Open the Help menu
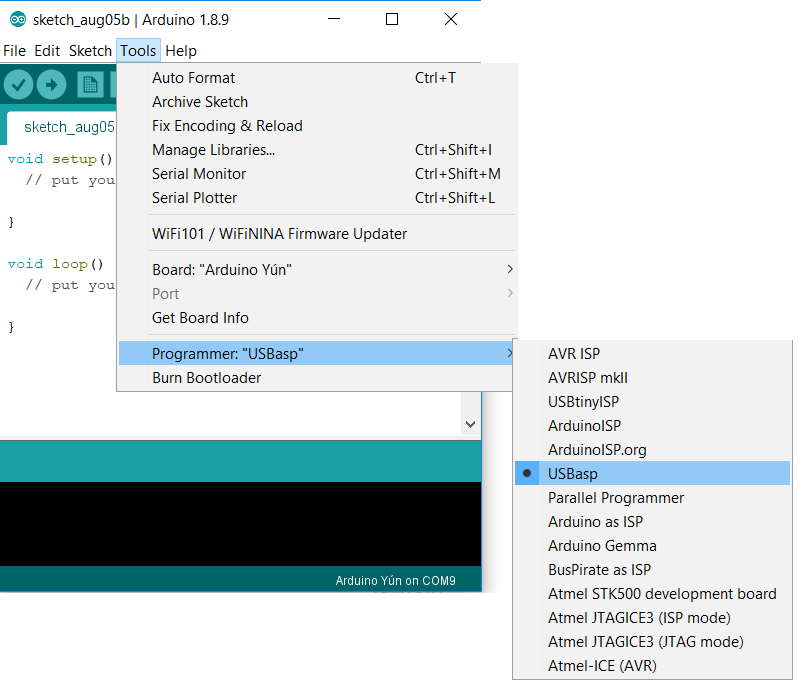Image resolution: width=802 pixels, height=684 pixels. tap(181, 51)
